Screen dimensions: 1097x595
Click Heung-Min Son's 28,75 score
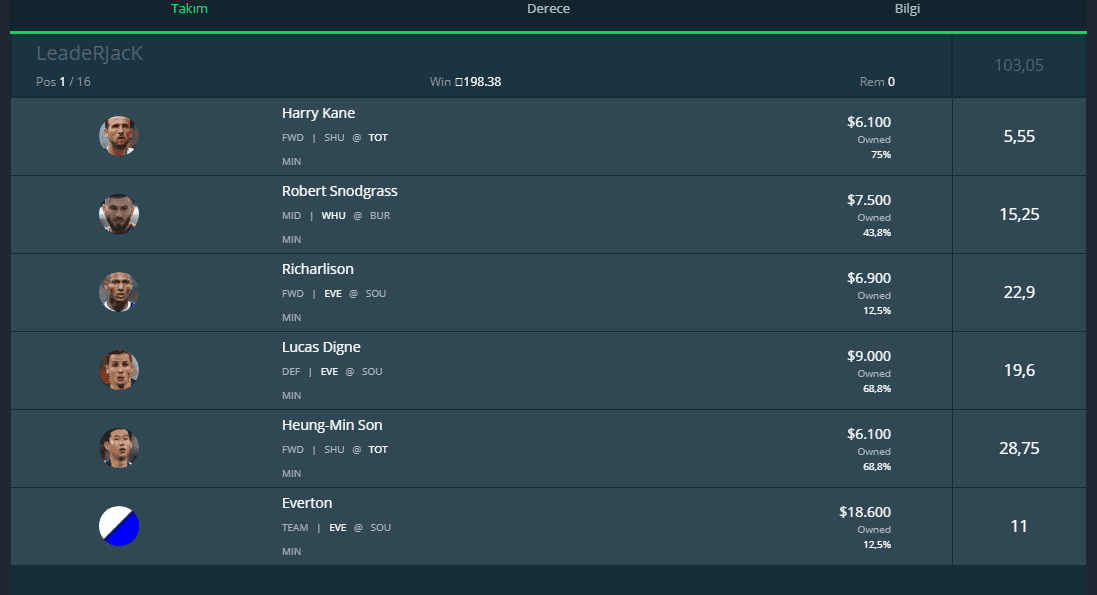click(1019, 449)
